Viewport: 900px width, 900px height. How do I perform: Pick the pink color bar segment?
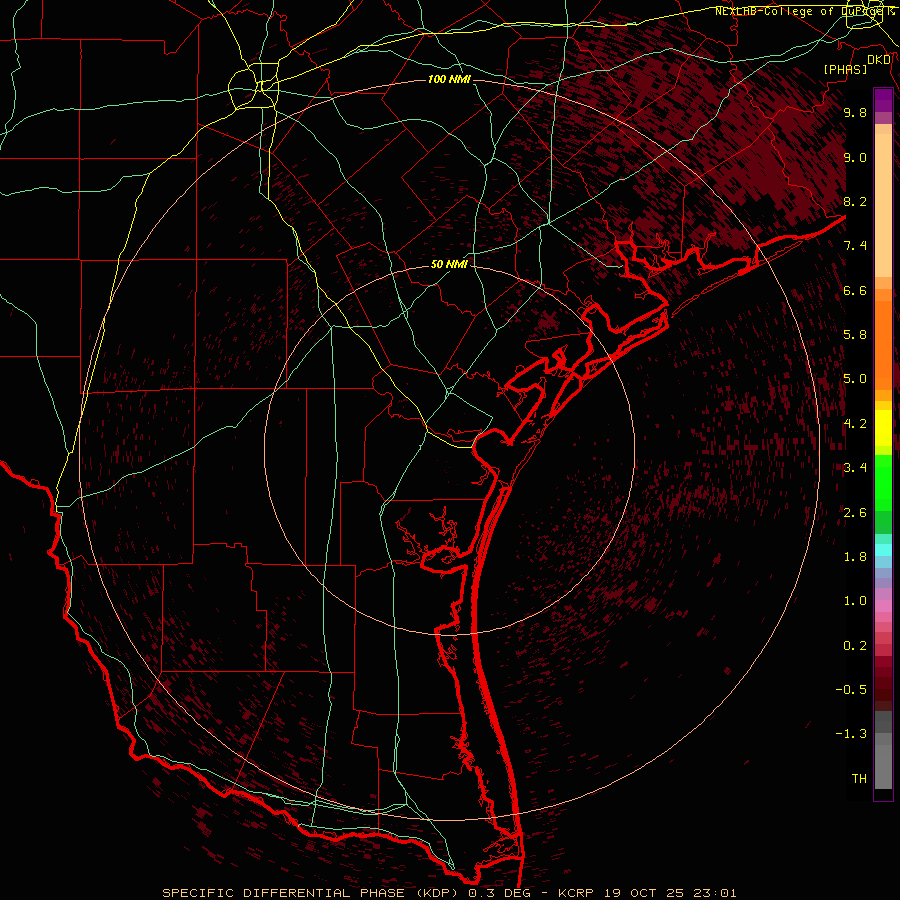883,606
